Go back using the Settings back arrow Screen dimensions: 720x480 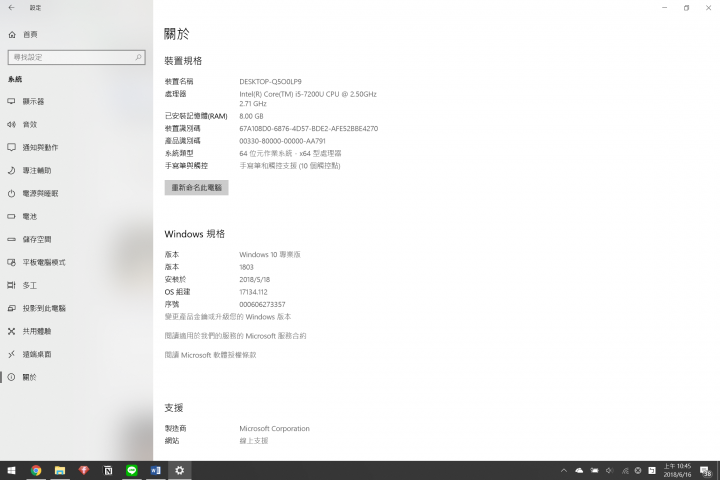[11, 8]
